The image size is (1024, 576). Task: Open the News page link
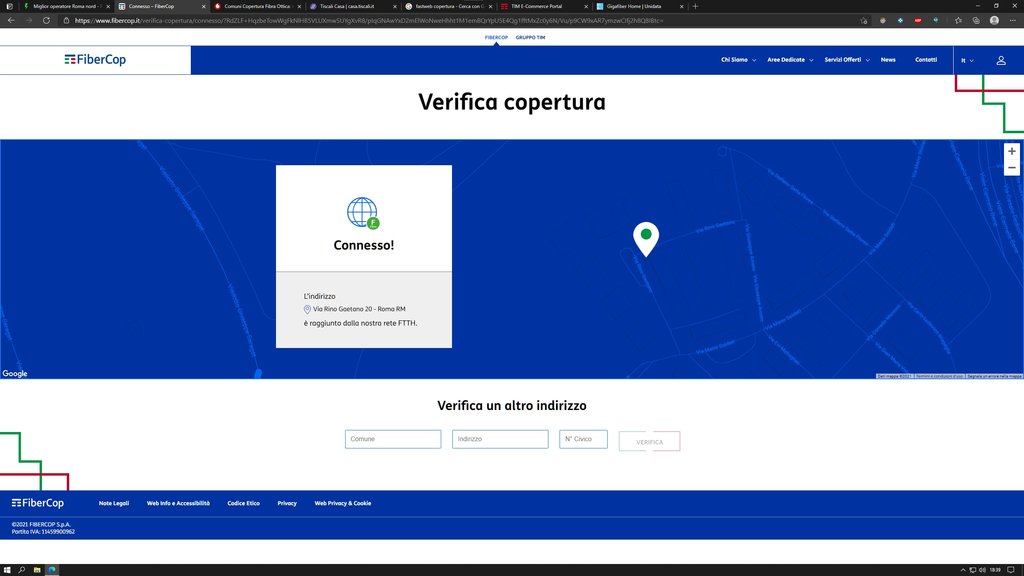click(x=888, y=60)
